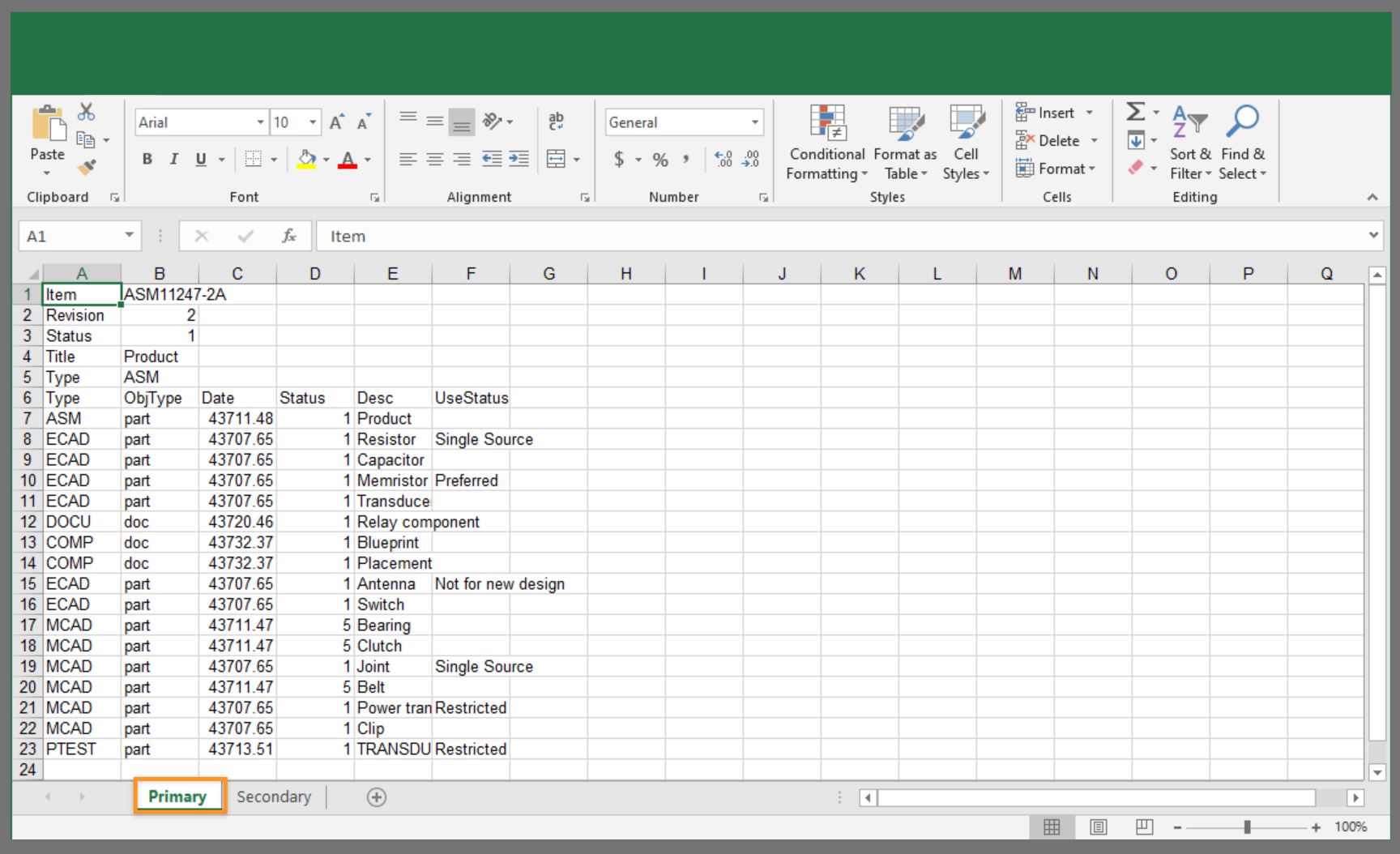This screenshot has width=1400, height=854.
Task: Align text right
Action: (462, 159)
